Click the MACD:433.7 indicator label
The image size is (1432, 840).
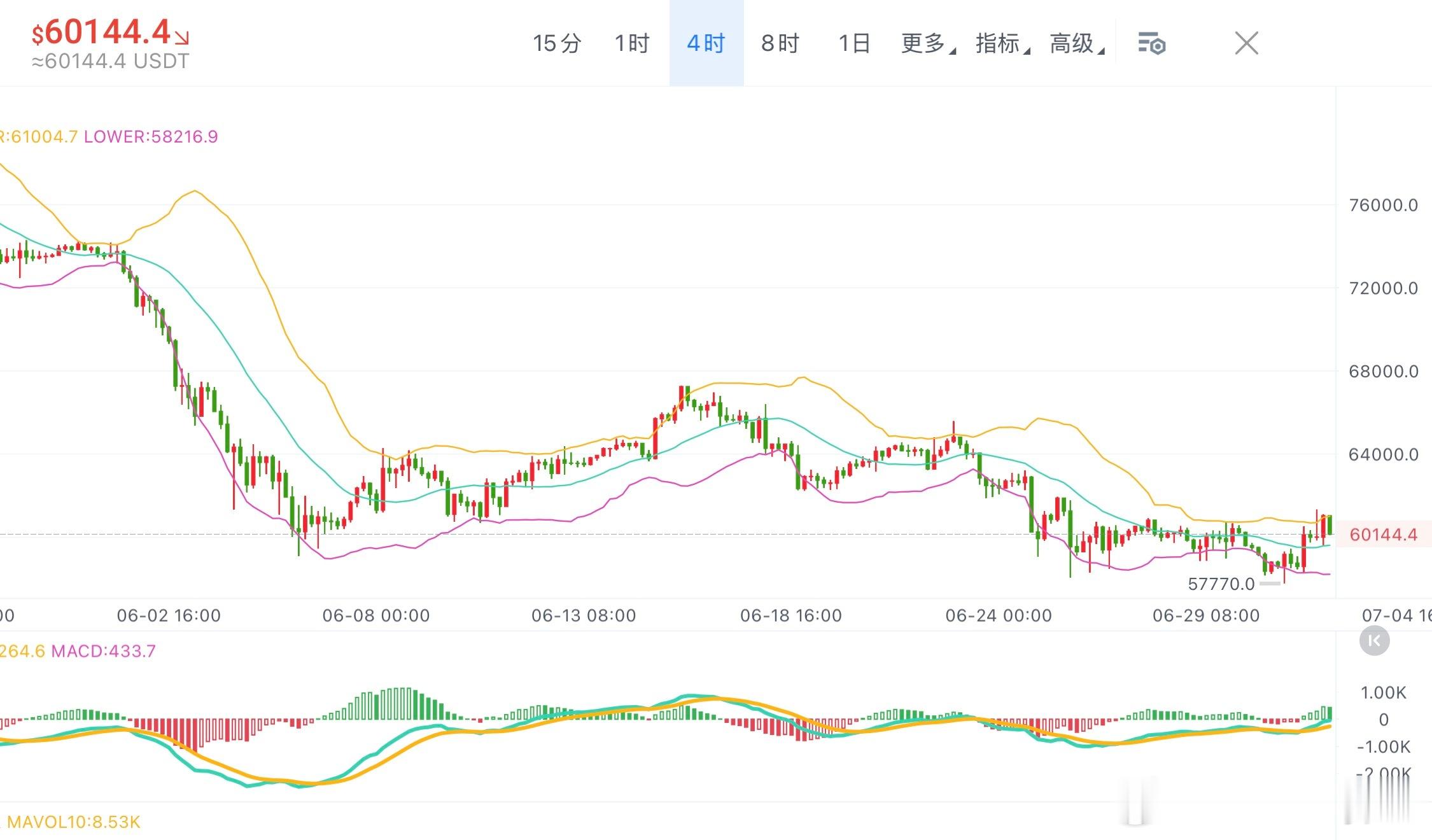103,651
